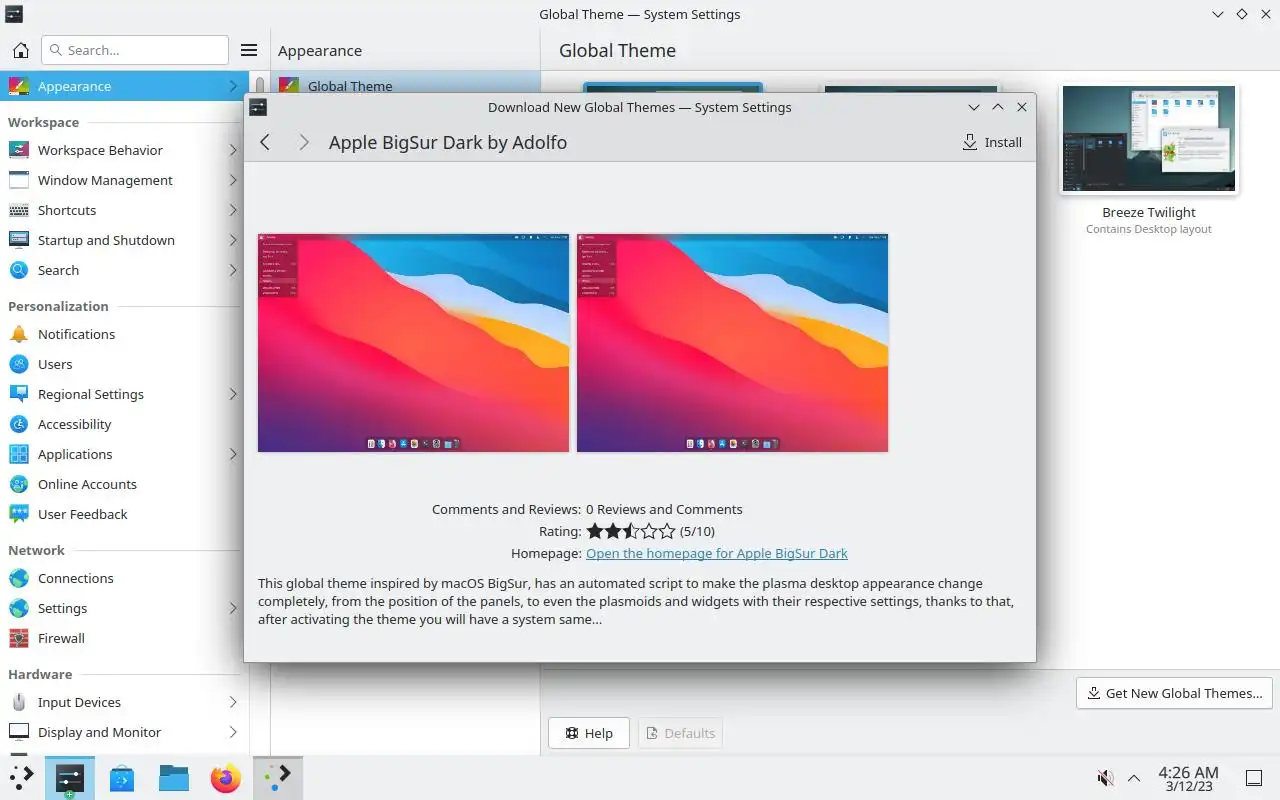This screenshot has height=800, width=1280.
Task: Click the Startup and Shutdown icon
Action: point(19,240)
